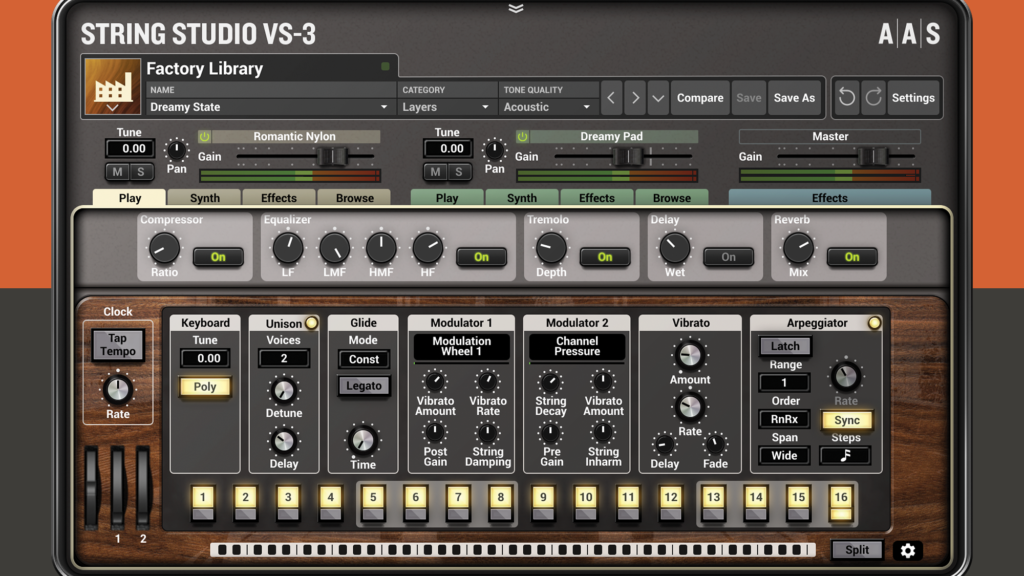Toggle Romantic Nylon layer power icon

point(204,136)
